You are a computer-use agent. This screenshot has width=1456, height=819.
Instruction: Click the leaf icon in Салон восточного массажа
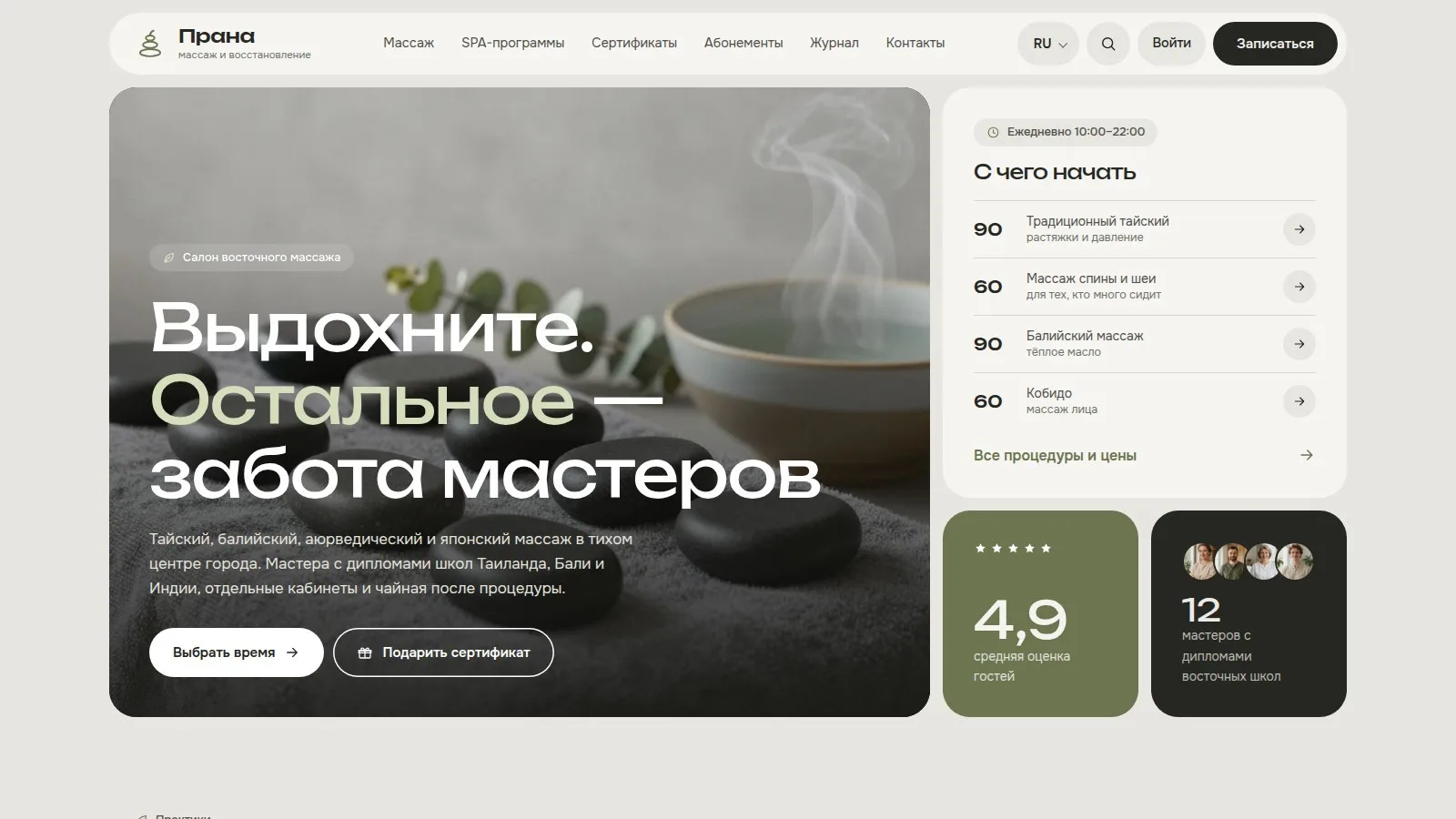tap(168, 258)
